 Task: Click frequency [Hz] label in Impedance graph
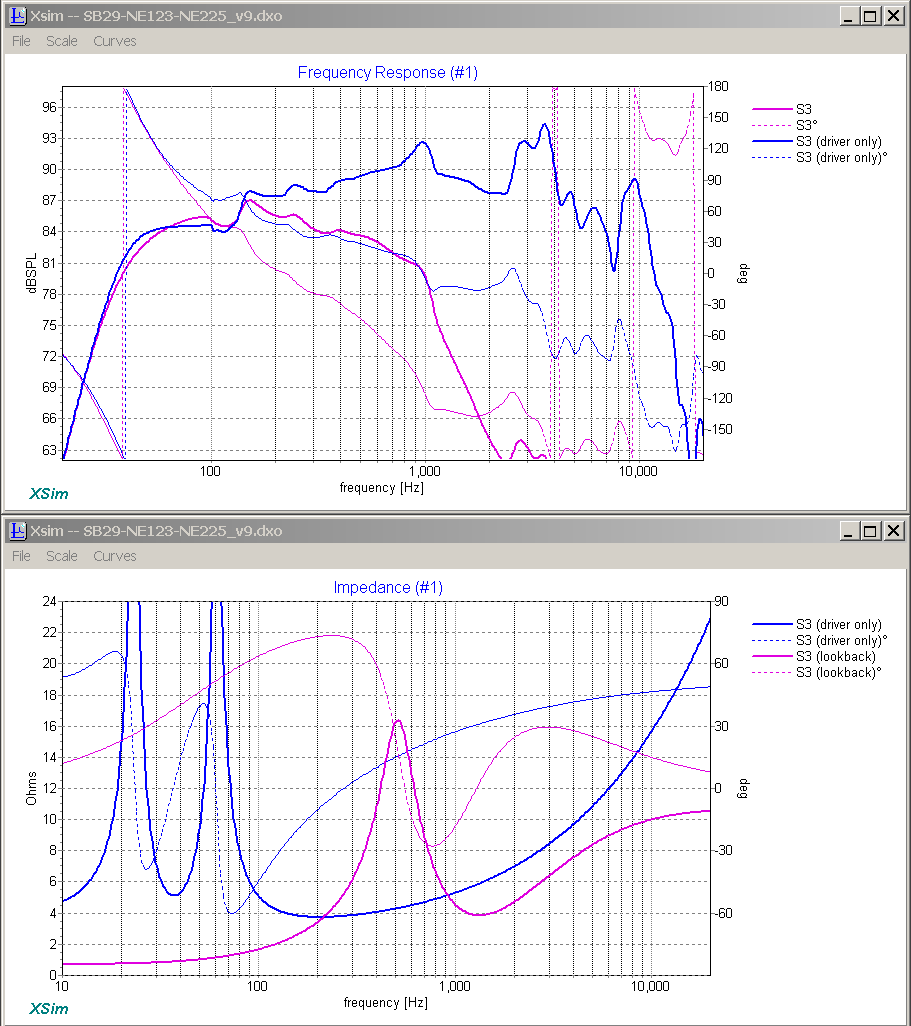coord(385,1002)
